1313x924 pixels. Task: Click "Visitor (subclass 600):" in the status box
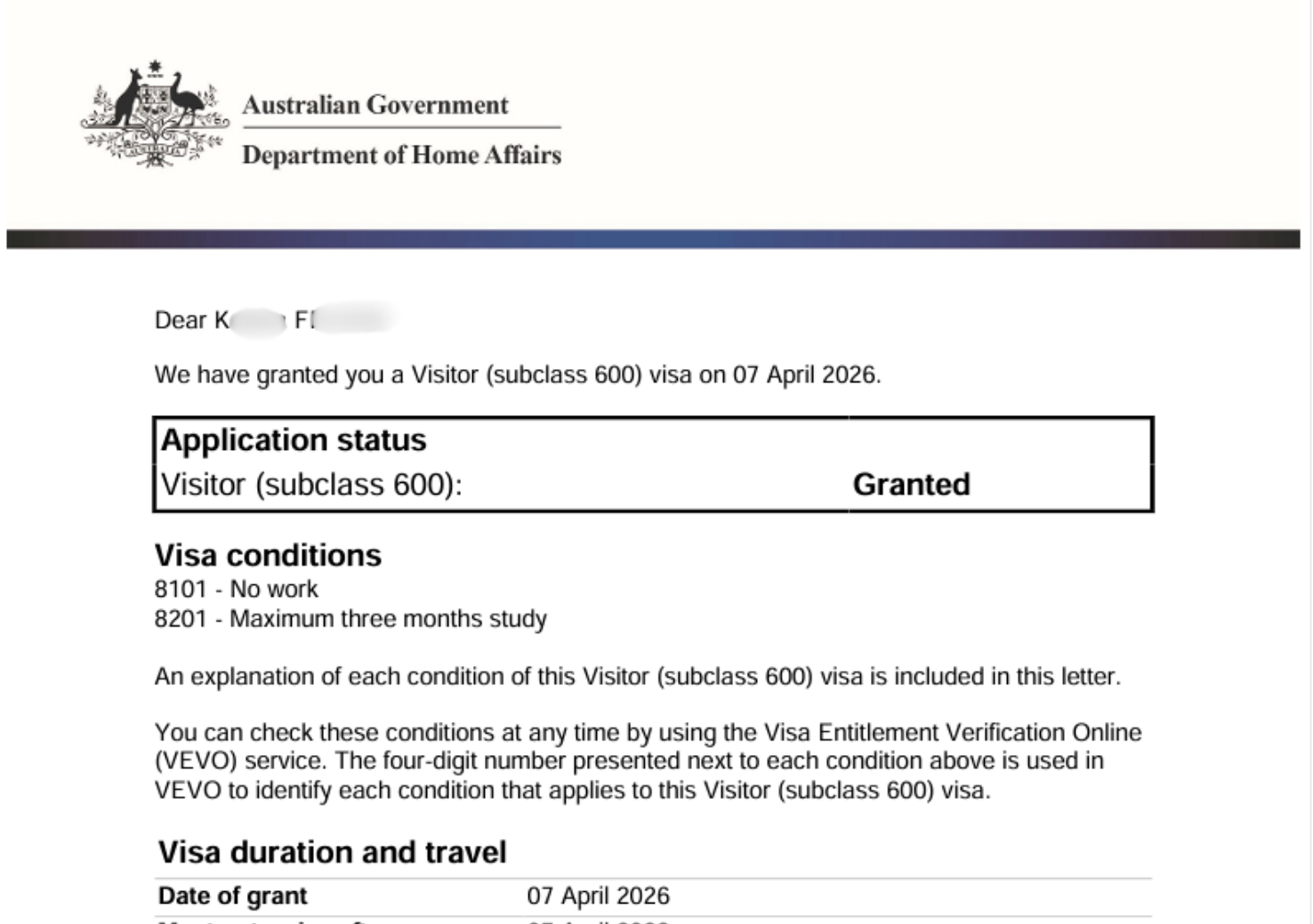click(311, 485)
